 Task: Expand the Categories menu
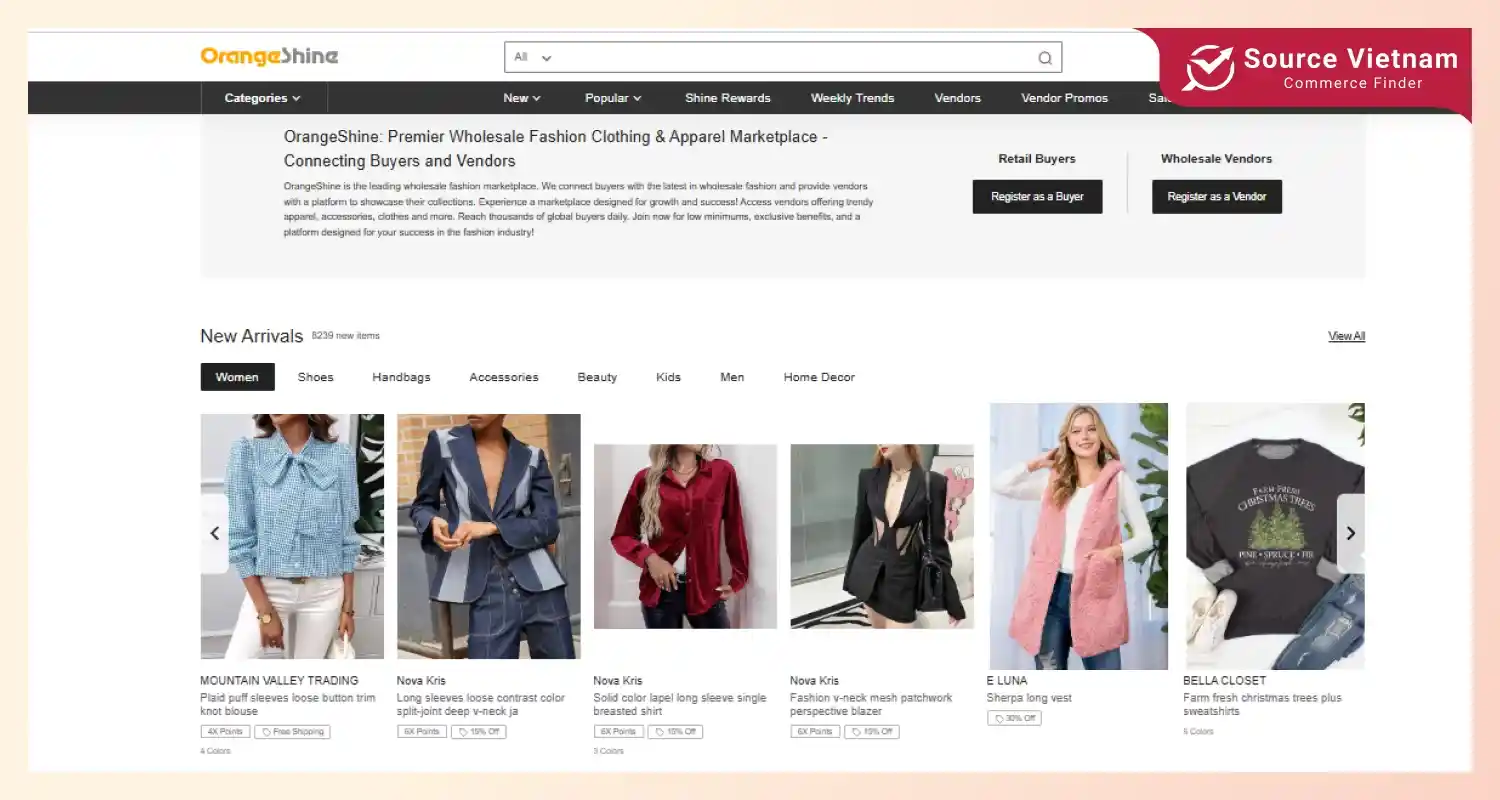pos(262,98)
